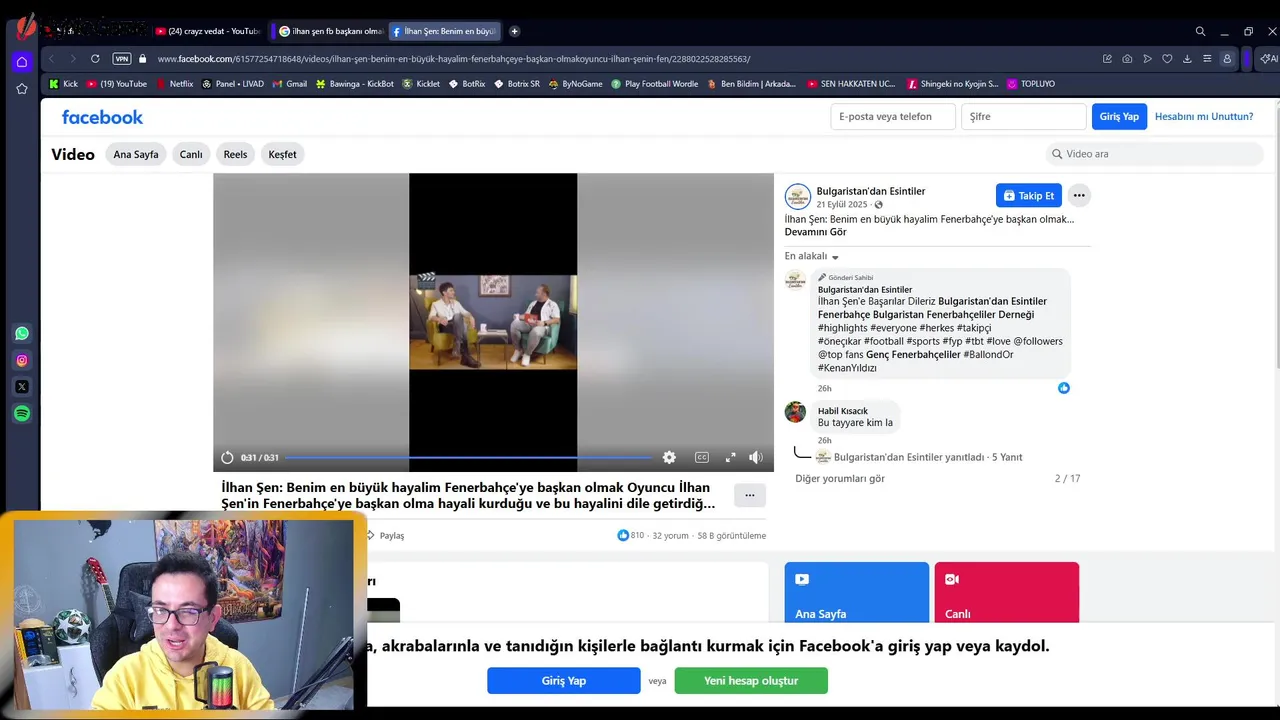Open the Play Football Wordle bookmark
Viewport: 1280px width, 720px height.
[x=654, y=84]
